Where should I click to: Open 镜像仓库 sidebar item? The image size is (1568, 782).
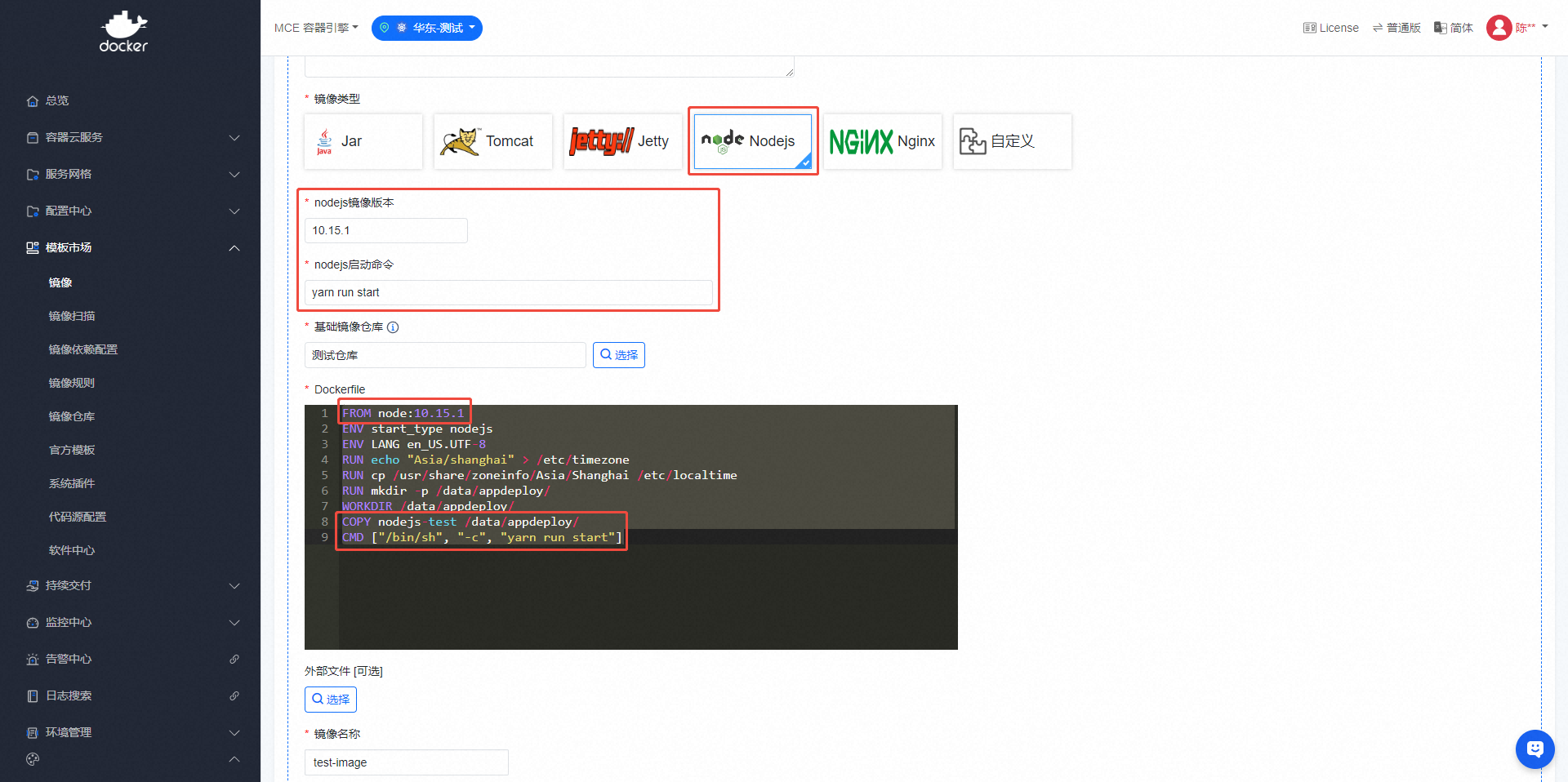click(x=72, y=416)
